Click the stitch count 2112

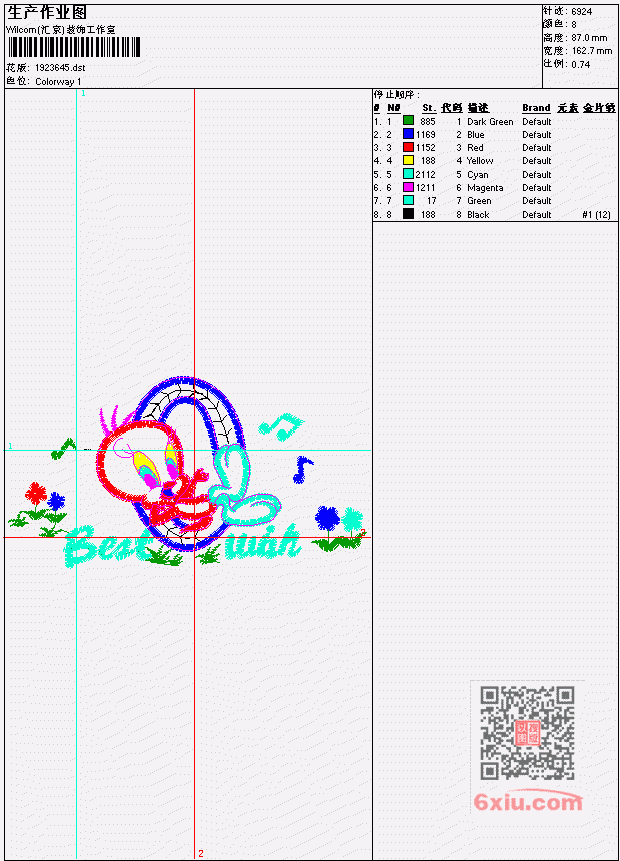(x=426, y=175)
